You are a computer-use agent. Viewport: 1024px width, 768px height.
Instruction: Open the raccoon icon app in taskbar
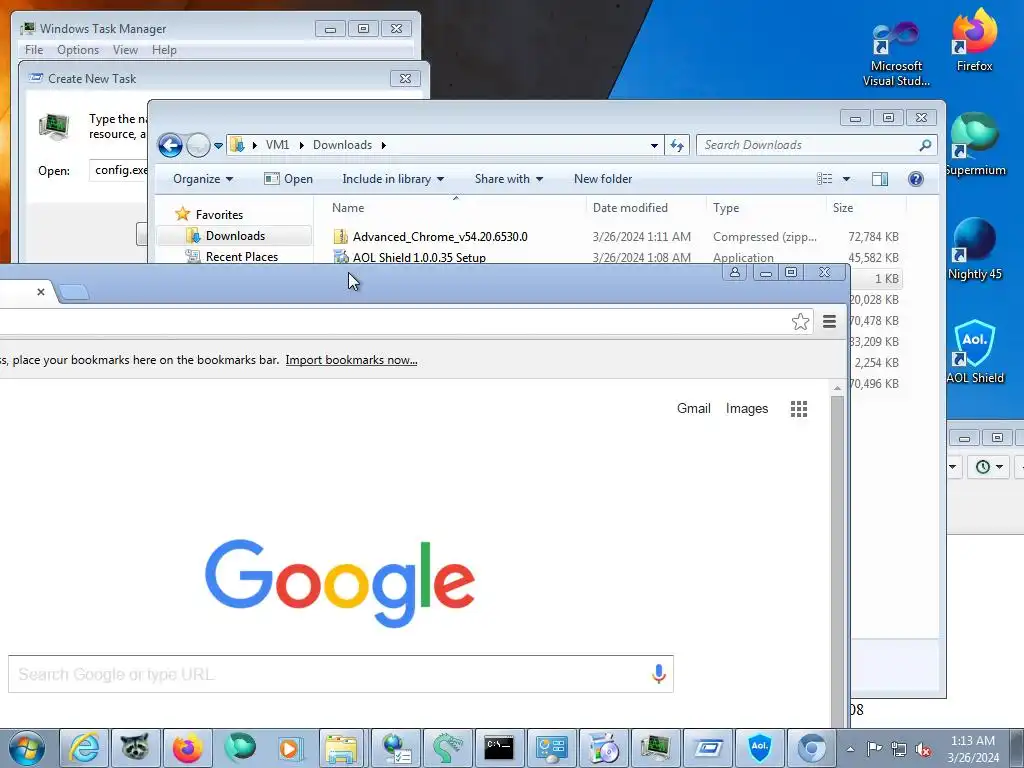[135, 748]
